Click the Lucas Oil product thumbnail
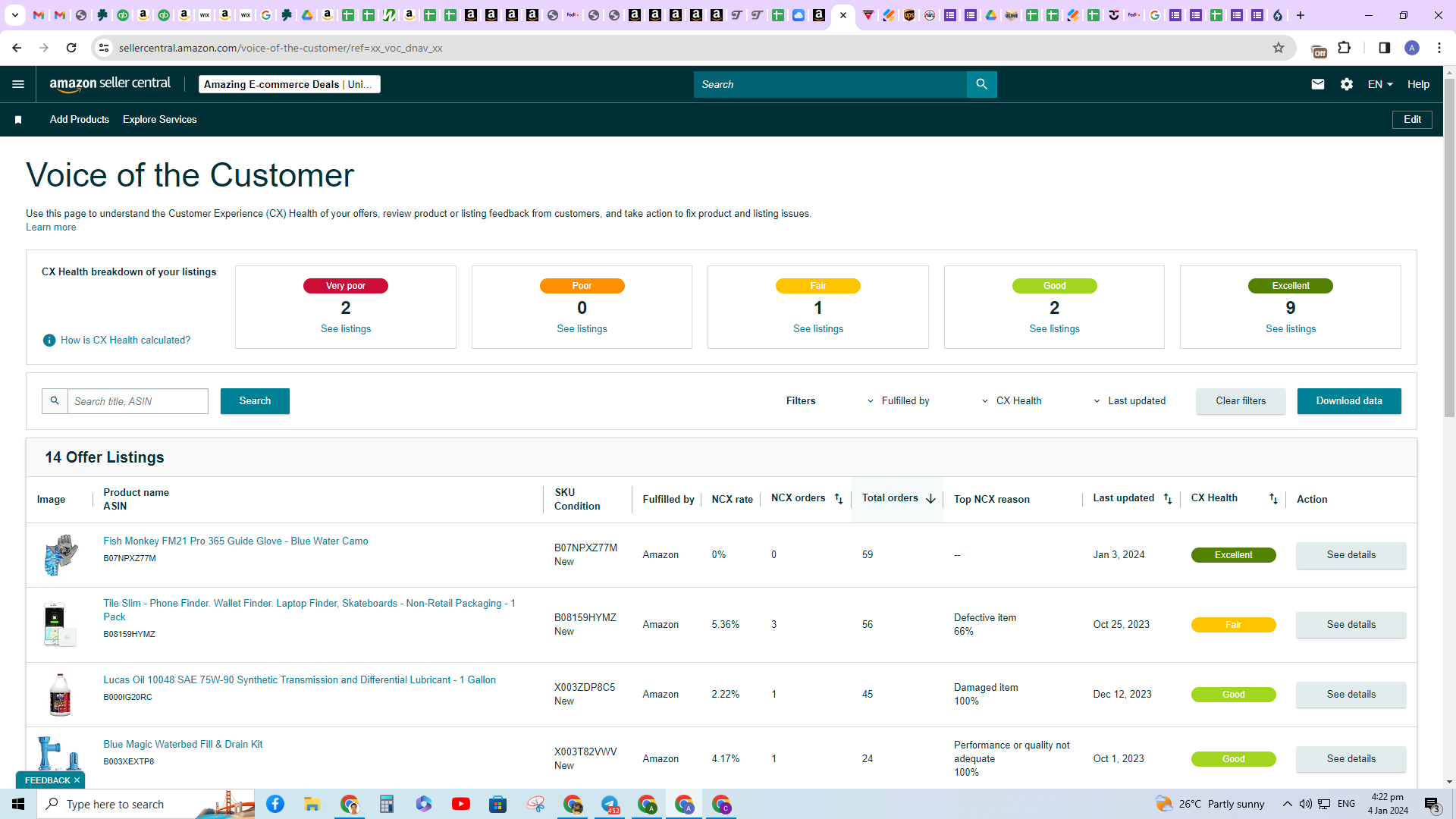The width and height of the screenshot is (1456, 819). click(59, 695)
